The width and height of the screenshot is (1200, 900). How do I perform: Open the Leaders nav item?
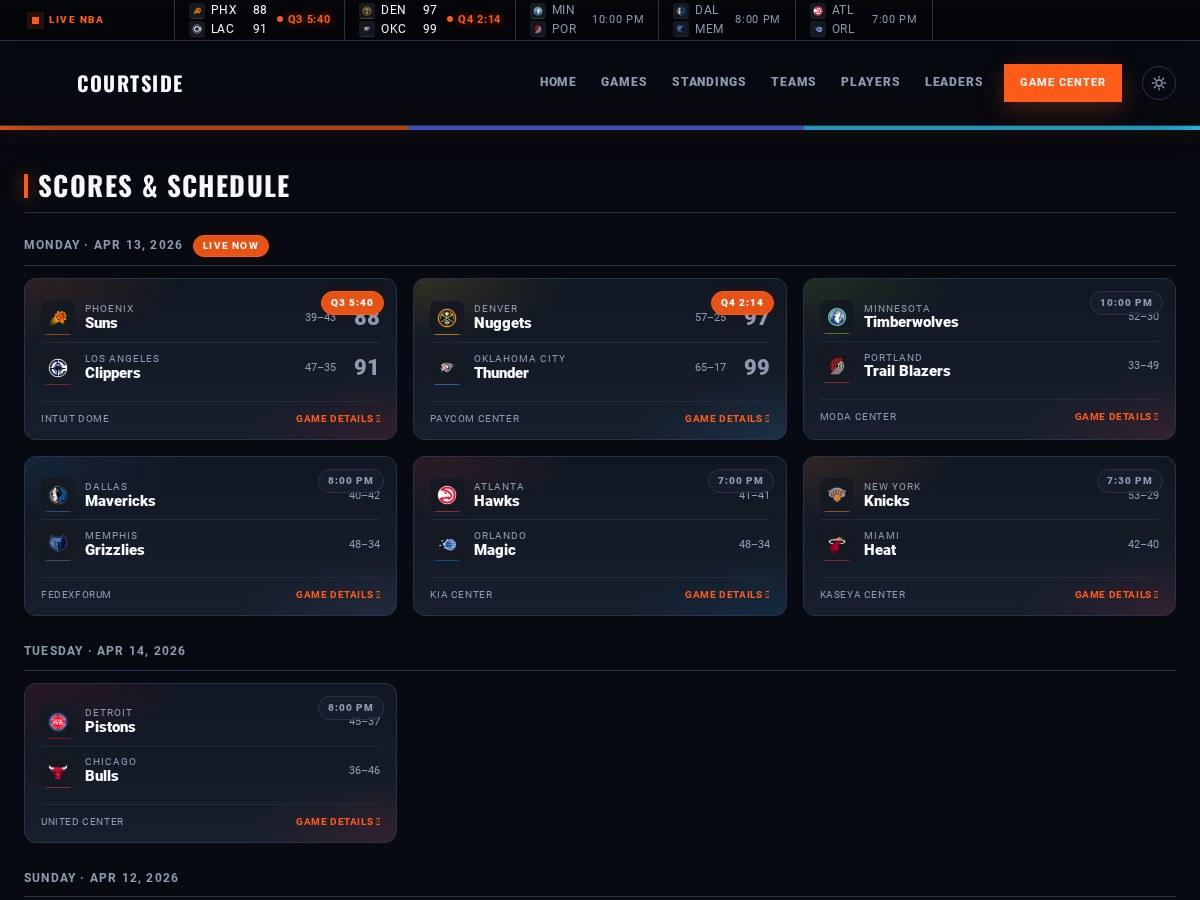[954, 82]
